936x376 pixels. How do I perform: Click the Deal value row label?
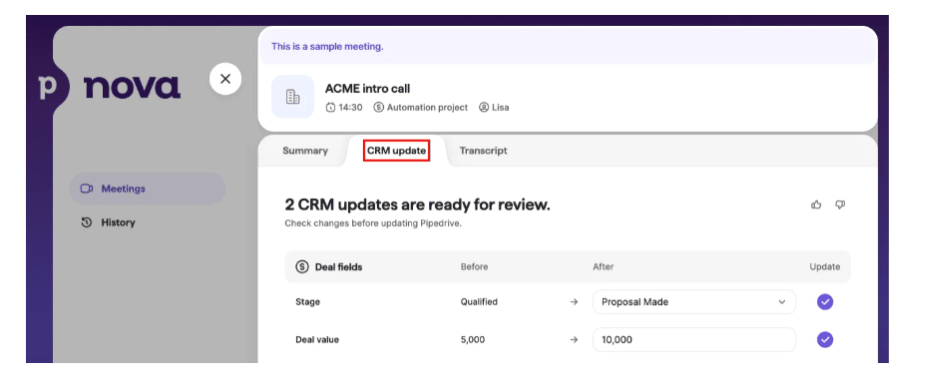click(317, 340)
